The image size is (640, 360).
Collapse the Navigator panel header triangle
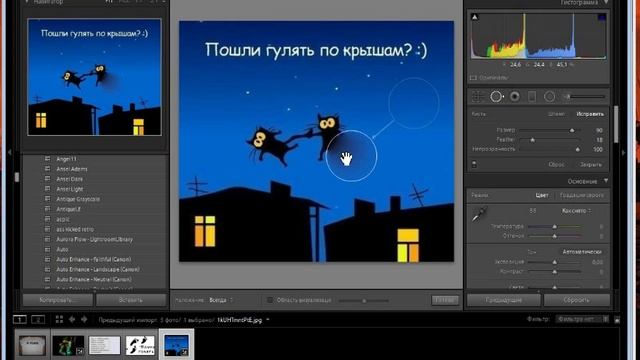(x=27, y=2)
